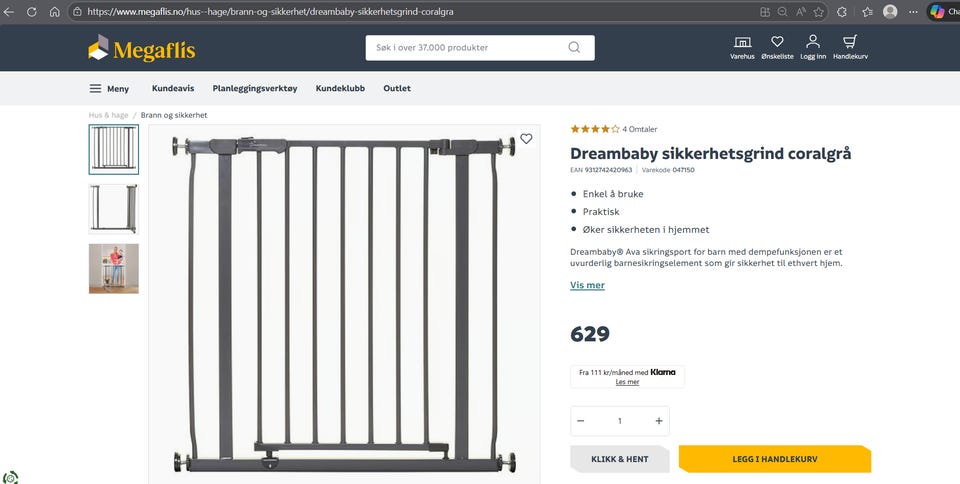This screenshot has height=484, width=960.
Task: Click the Logg inn user icon
Action: (x=813, y=46)
